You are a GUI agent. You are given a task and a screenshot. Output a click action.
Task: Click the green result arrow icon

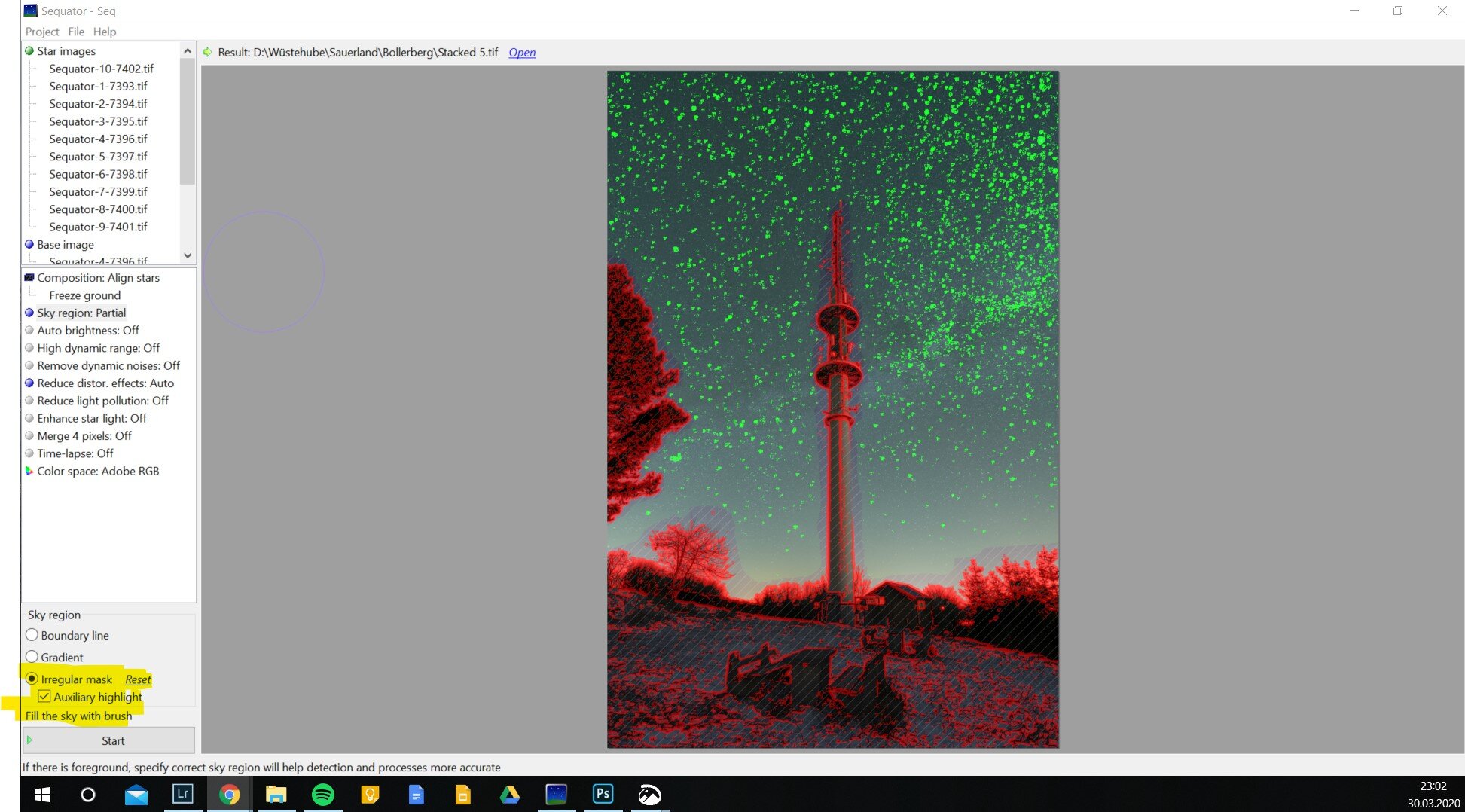click(x=208, y=52)
